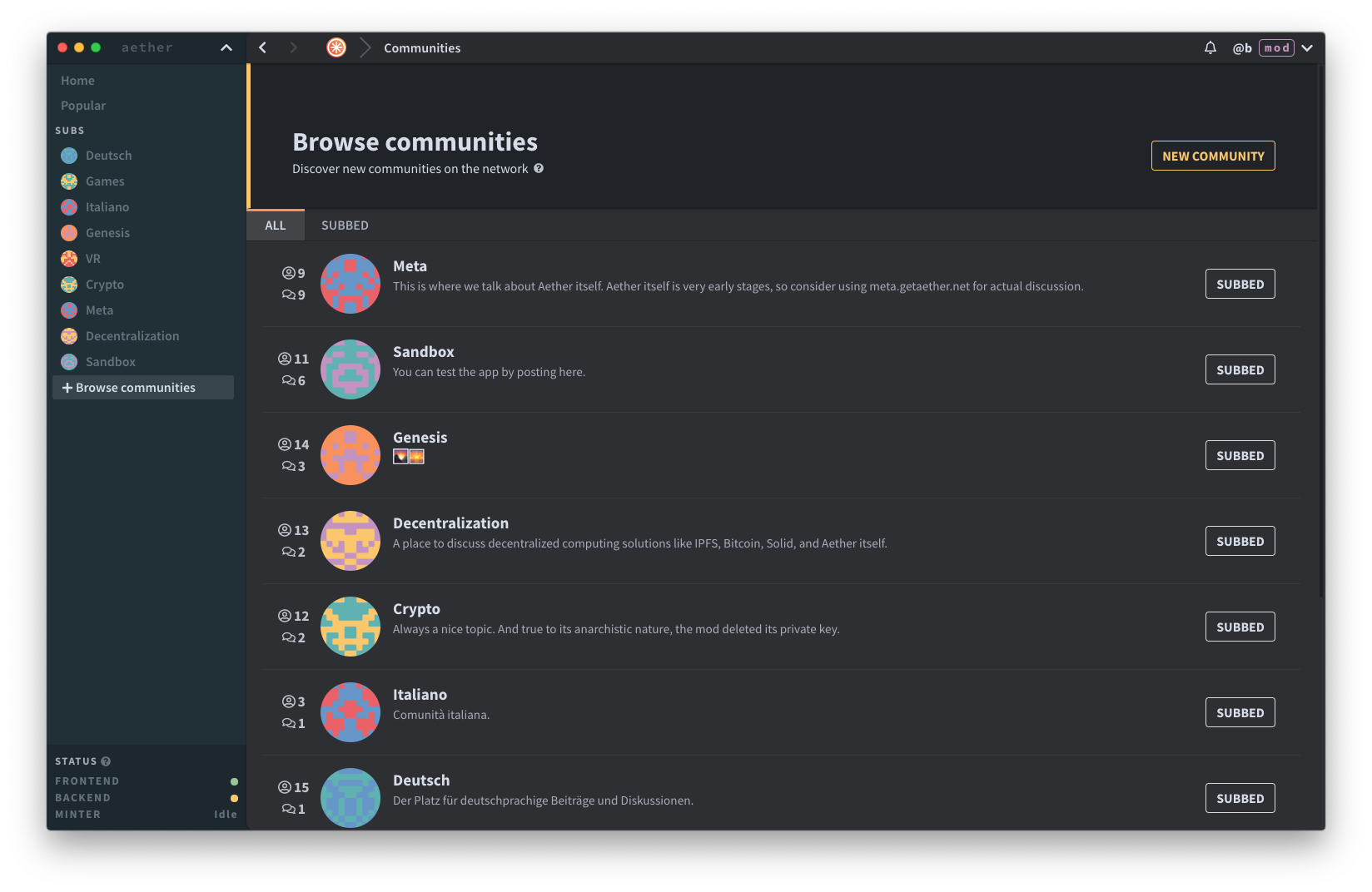Click the help icon beside Discover new communities
1372x892 pixels.
(x=539, y=168)
